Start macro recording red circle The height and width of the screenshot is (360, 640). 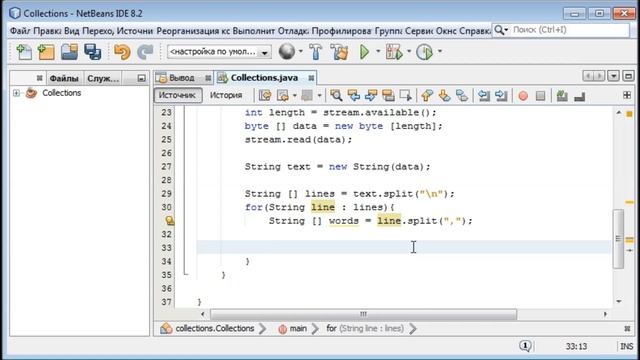(x=523, y=96)
